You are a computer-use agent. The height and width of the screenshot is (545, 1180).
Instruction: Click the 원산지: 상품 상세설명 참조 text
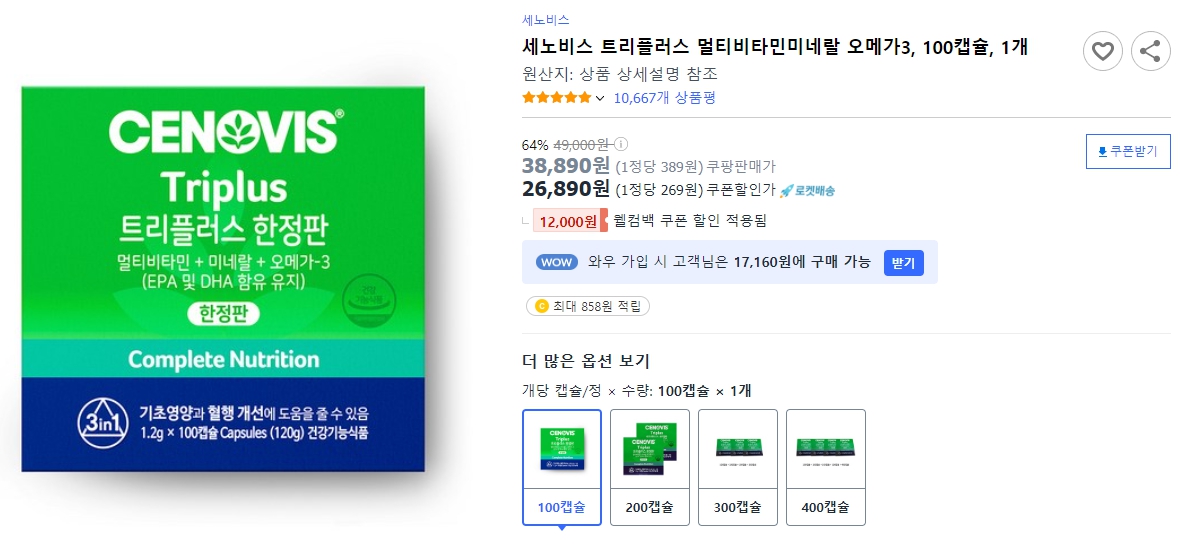click(x=620, y=74)
